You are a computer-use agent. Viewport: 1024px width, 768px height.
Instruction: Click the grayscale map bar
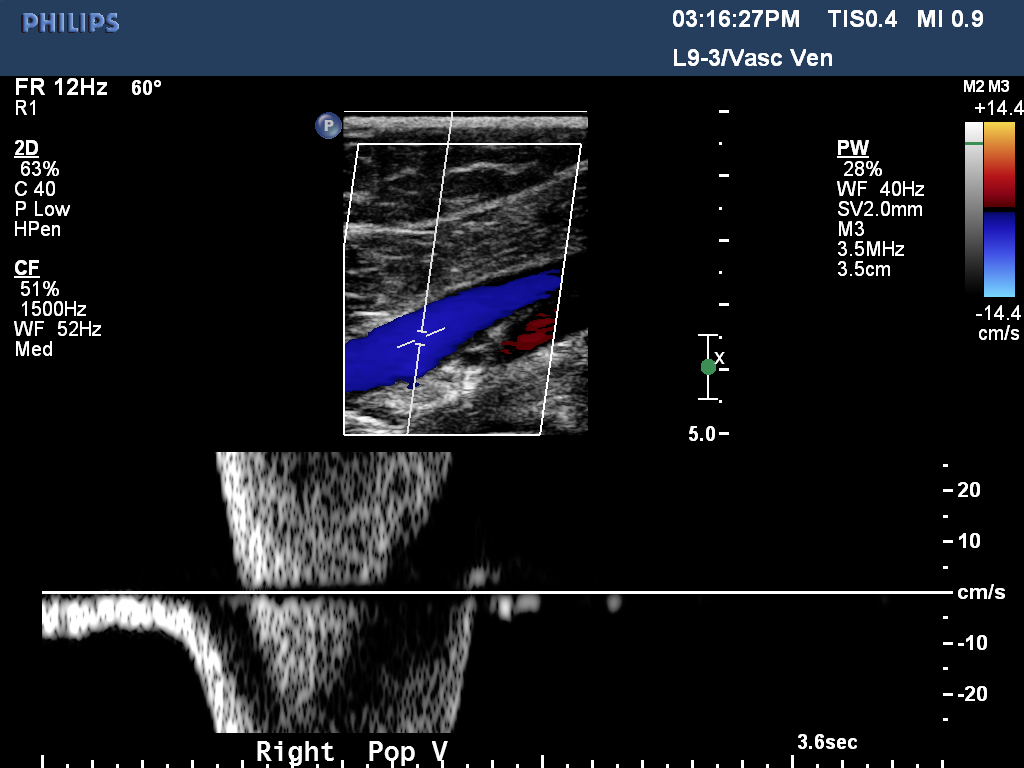973,210
